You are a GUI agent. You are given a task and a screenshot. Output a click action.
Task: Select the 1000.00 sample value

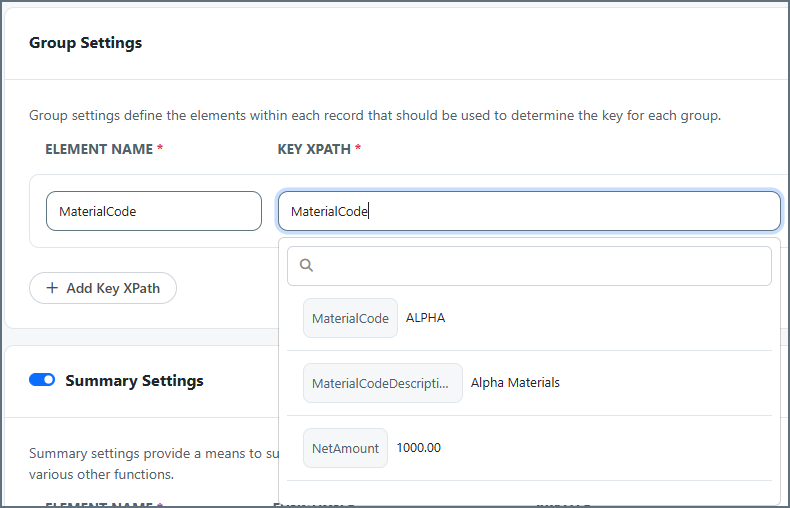[x=419, y=448]
